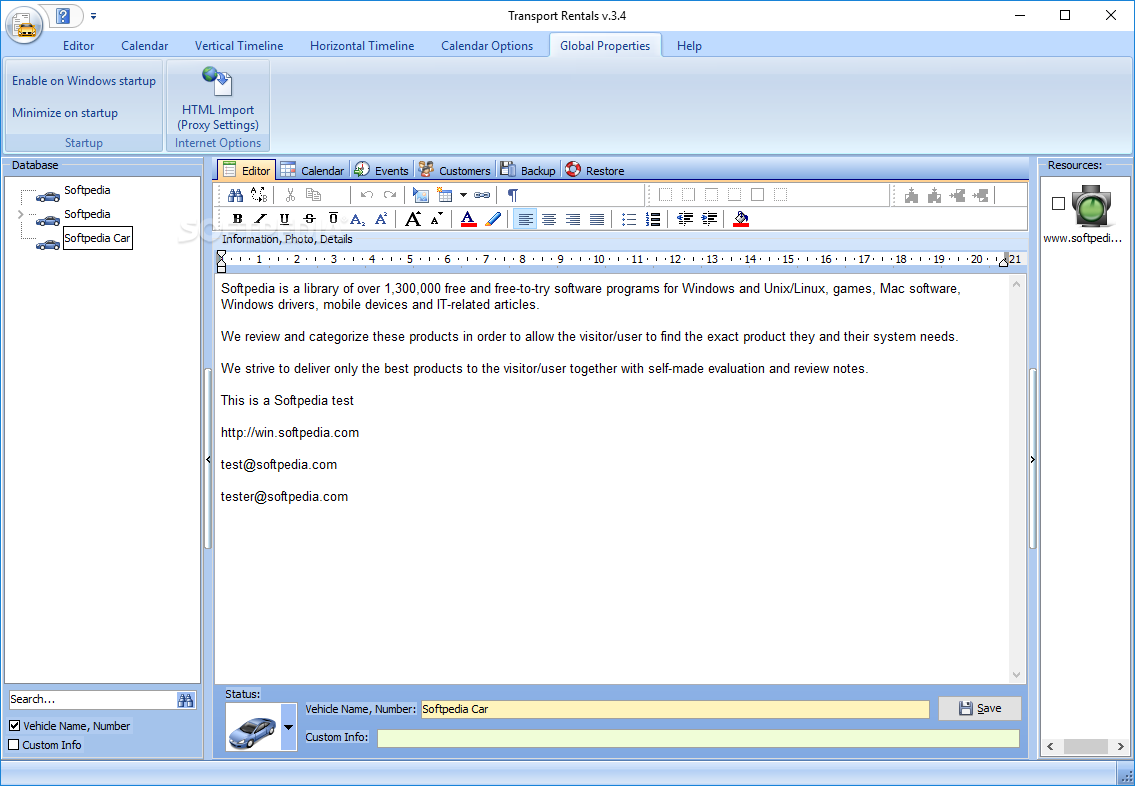Image resolution: width=1135 pixels, height=786 pixels.
Task: Click the increase indent icon
Action: point(709,219)
